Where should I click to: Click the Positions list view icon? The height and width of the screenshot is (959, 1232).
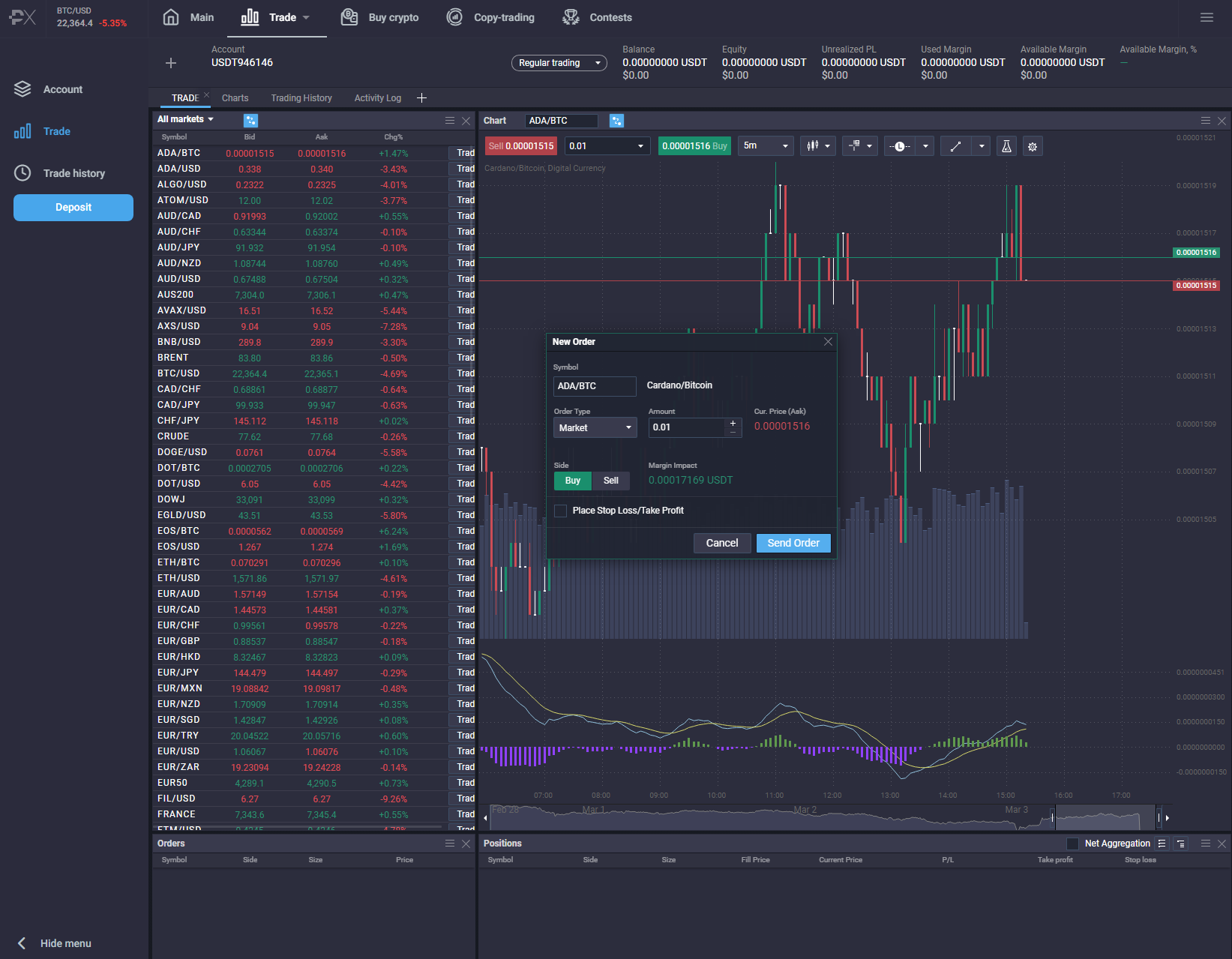pyautogui.click(x=1162, y=844)
